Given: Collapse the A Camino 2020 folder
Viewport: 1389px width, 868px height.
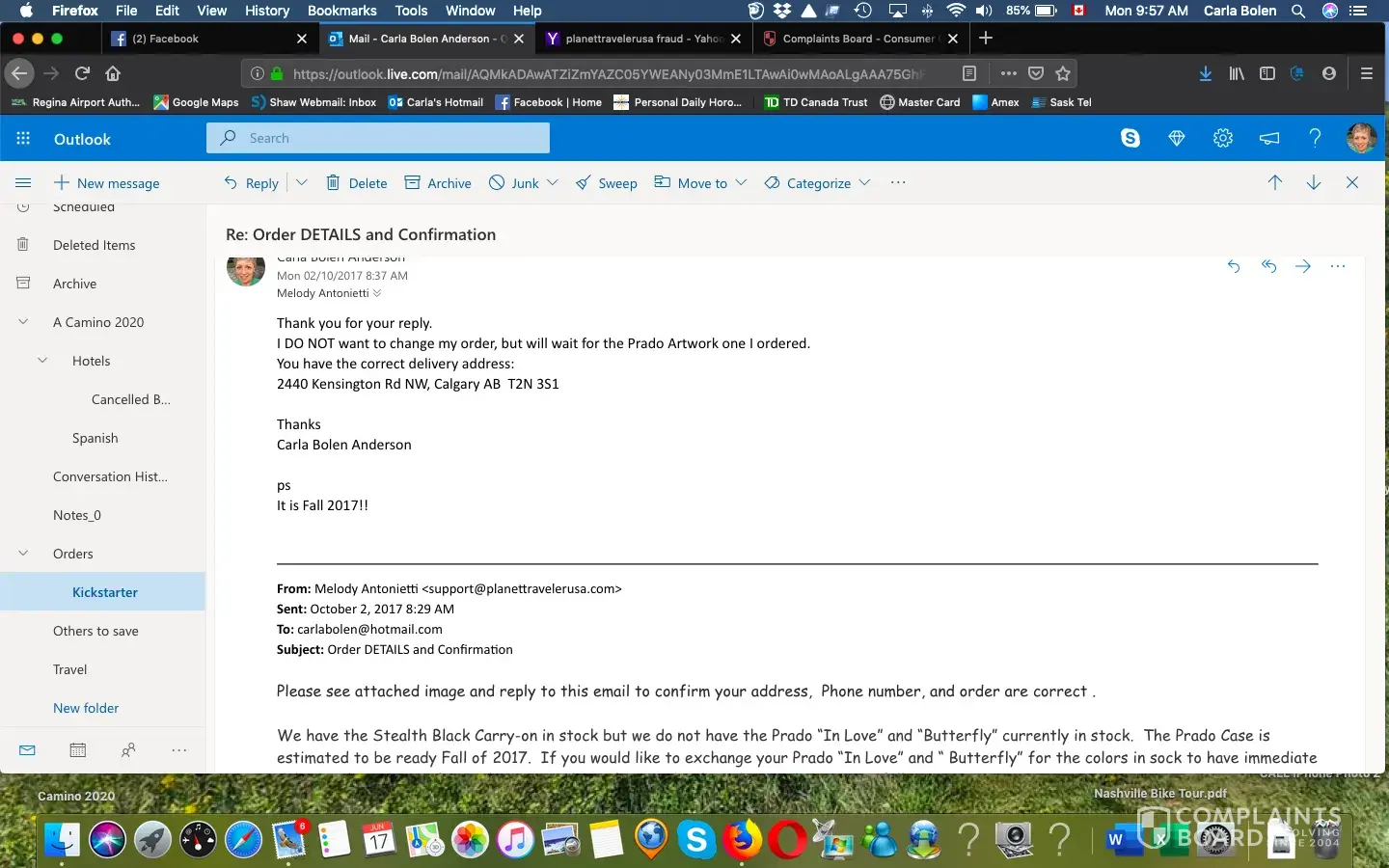Looking at the screenshot, I should 23,322.
